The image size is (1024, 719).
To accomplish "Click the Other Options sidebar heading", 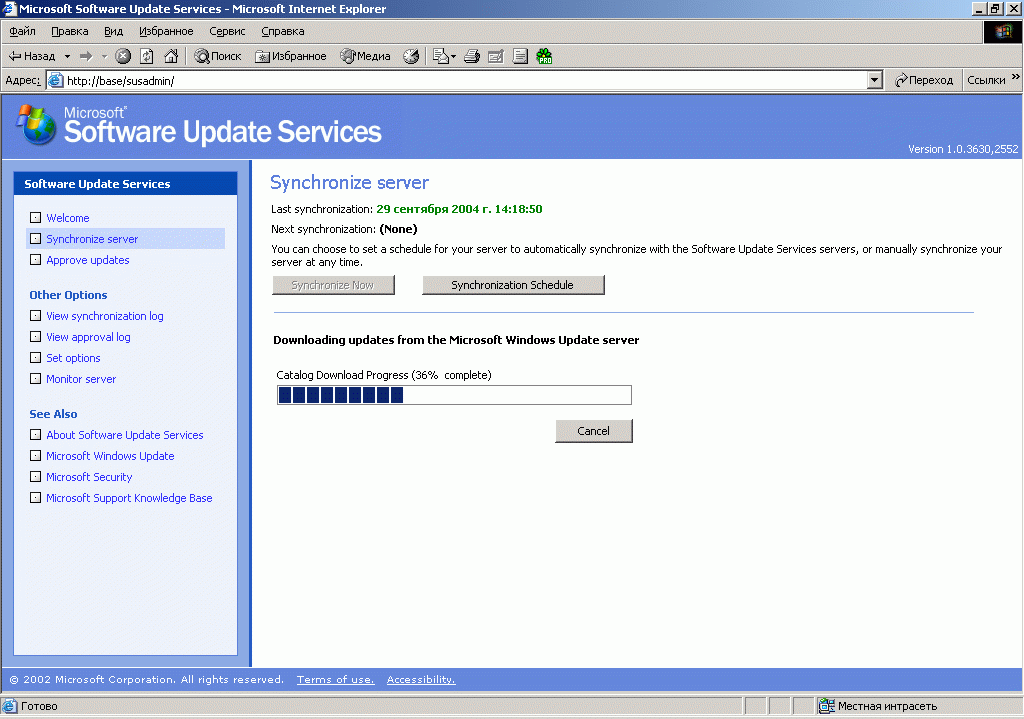I will pos(68,295).
